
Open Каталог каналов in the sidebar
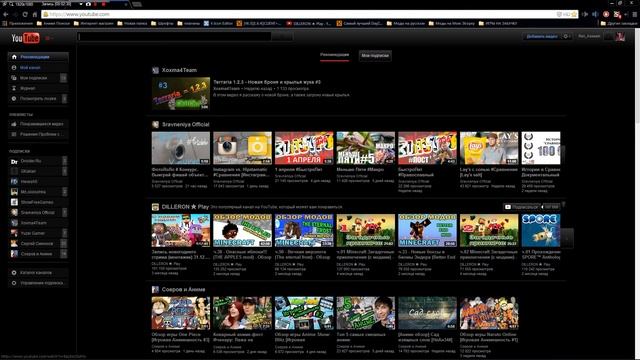[x=38, y=272]
